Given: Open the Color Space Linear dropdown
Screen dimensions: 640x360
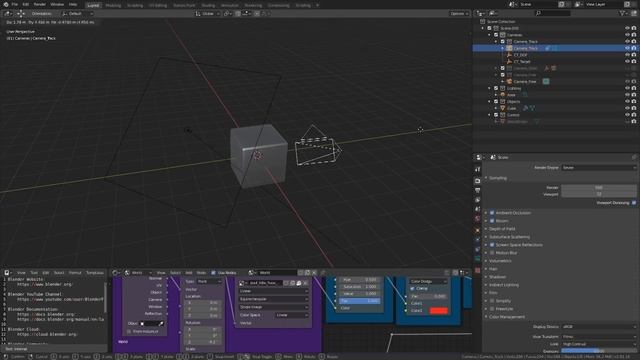Looking at the screenshot, I should [x=291, y=315].
